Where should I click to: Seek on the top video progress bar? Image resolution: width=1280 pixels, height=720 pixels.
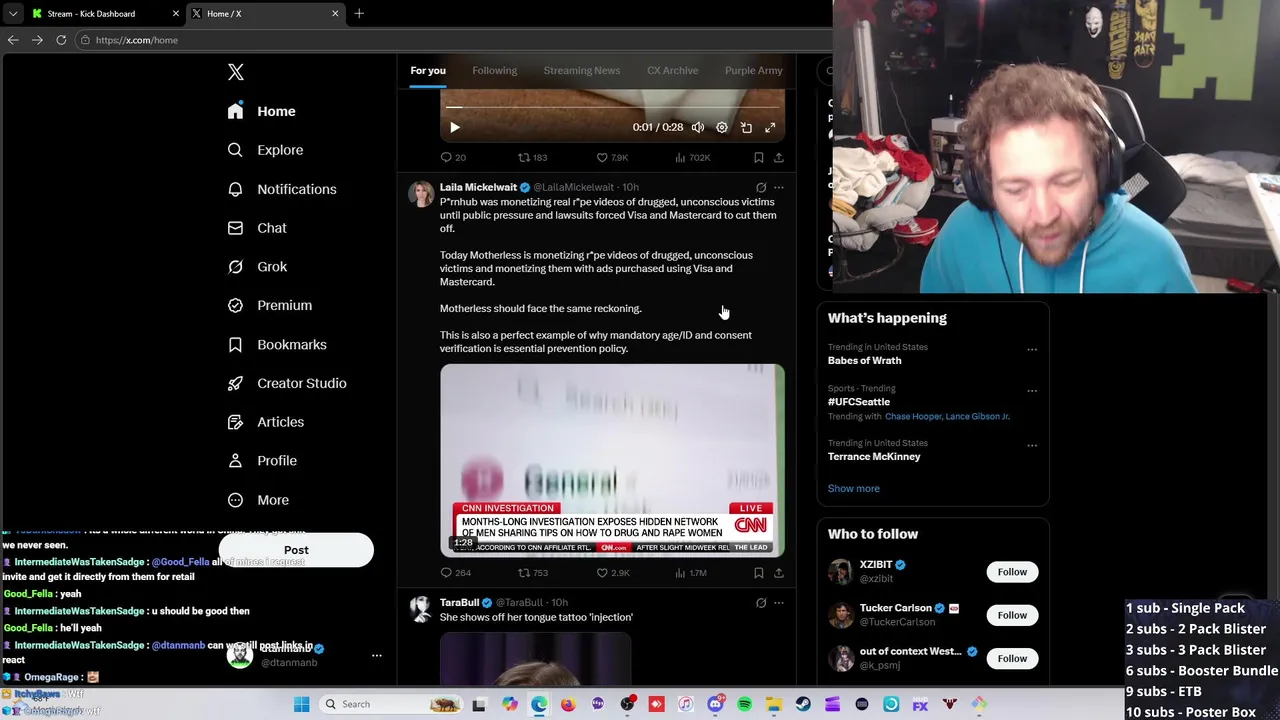[x=612, y=107]
